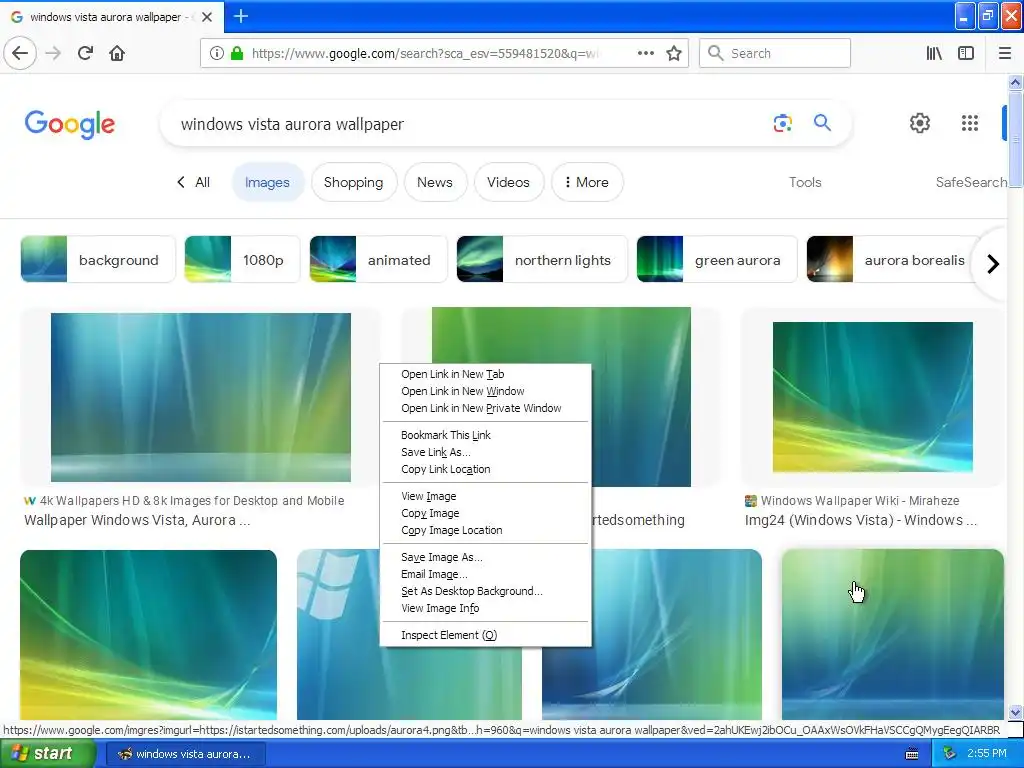1024x768 pixels.
Task: Open the Firefox hamburger menu
Action: pyautogui.click(x=1005, y=53)
